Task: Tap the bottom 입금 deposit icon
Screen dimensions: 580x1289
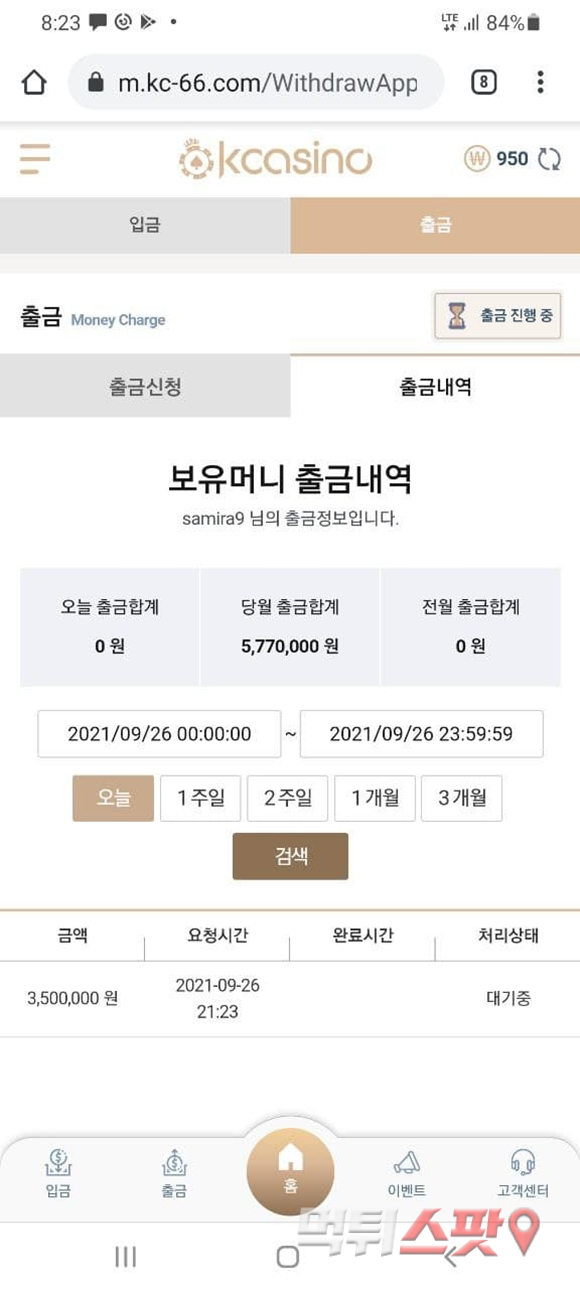Action: point(58,1162)
